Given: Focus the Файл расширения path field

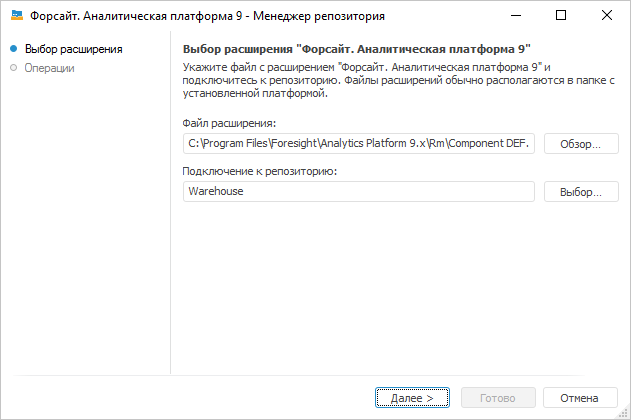Looking at the screenshot, I should [x=359, y=144].
